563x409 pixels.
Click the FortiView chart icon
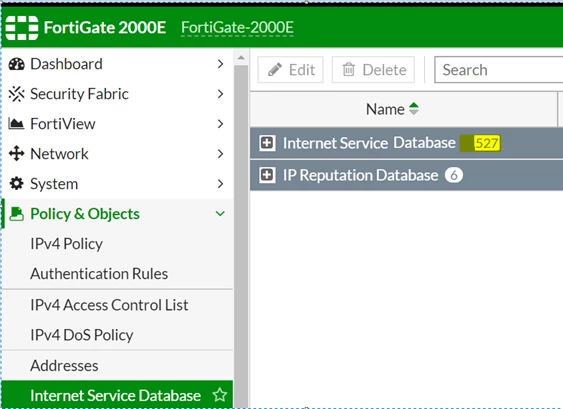tap(16, 124)
